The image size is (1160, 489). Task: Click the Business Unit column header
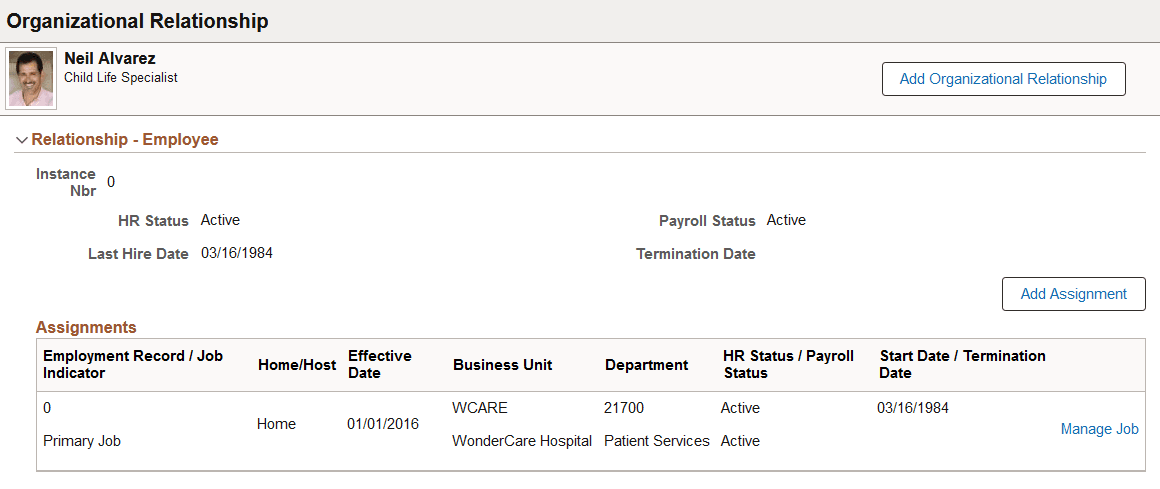(503, 365)
